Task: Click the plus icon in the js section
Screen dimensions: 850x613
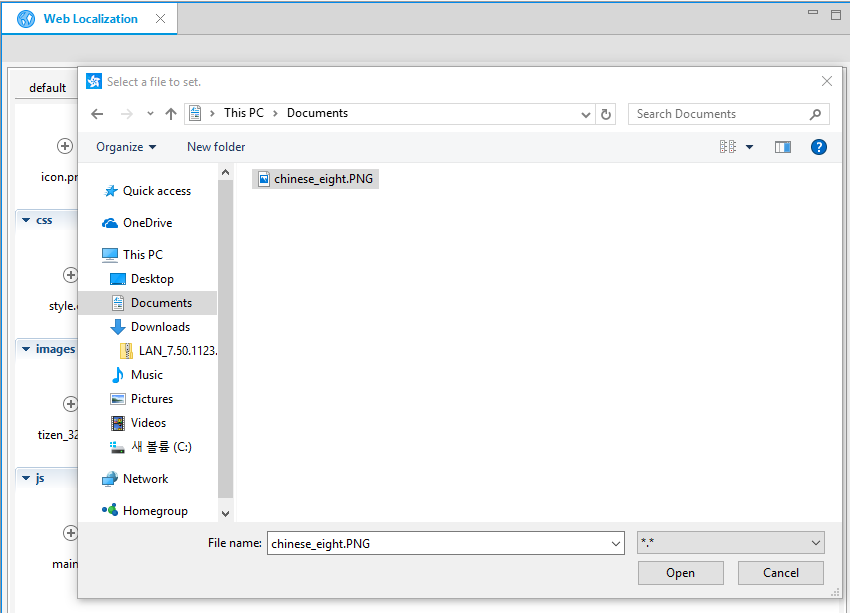Action: pyautogui.click(x=70, y=532)
